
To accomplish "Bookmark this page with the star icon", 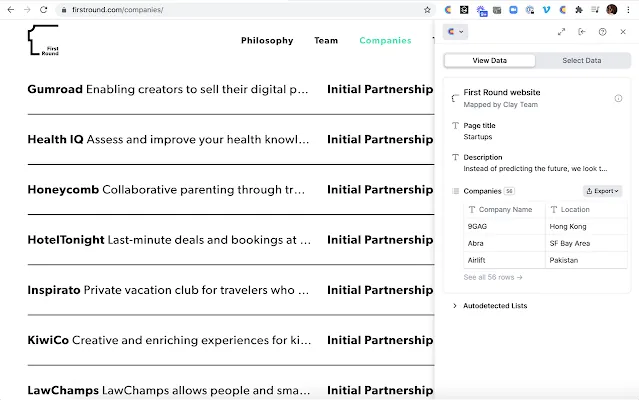I will click(x=427, y=10).
